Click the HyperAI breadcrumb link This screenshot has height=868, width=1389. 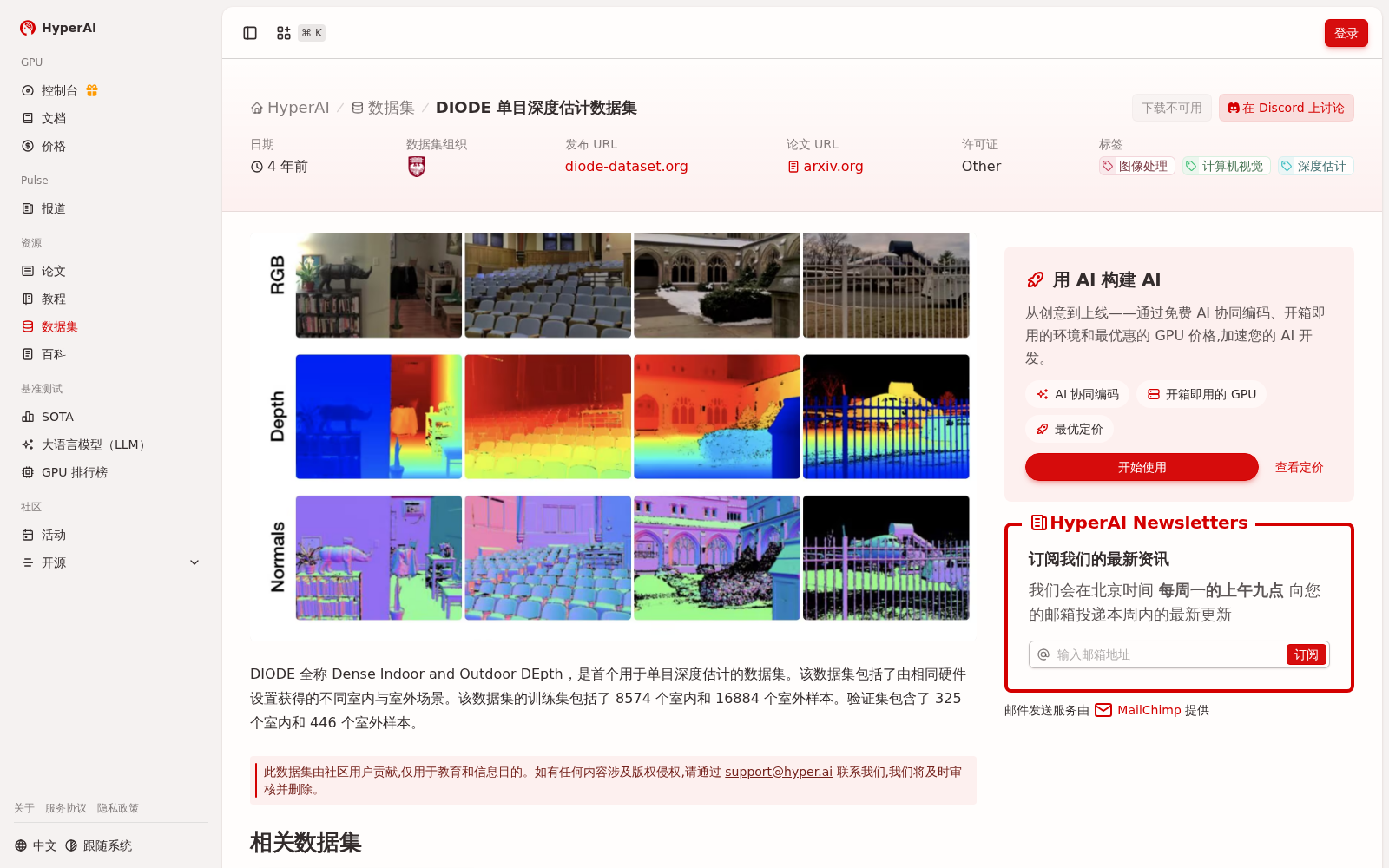(290, 108)
